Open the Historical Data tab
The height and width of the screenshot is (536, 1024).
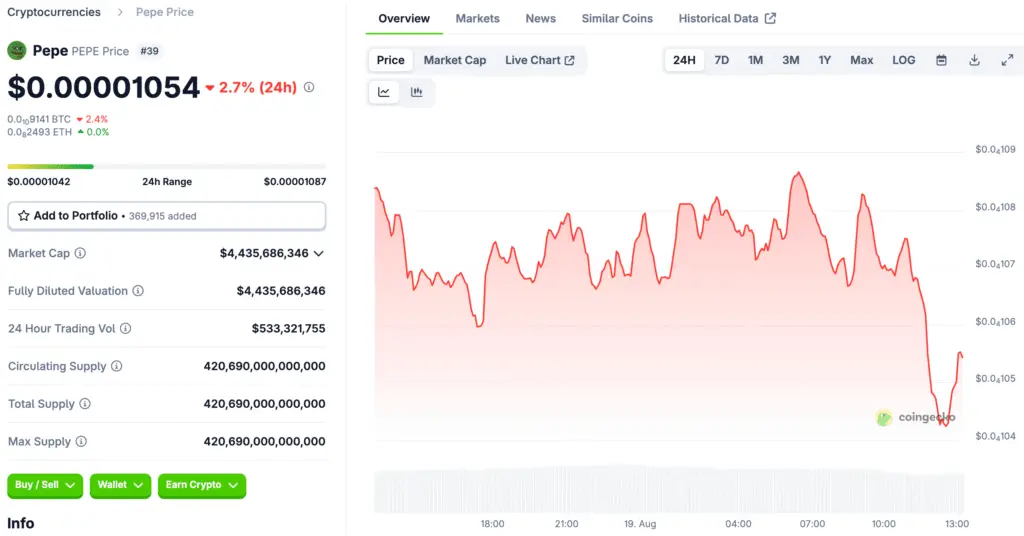727,18
